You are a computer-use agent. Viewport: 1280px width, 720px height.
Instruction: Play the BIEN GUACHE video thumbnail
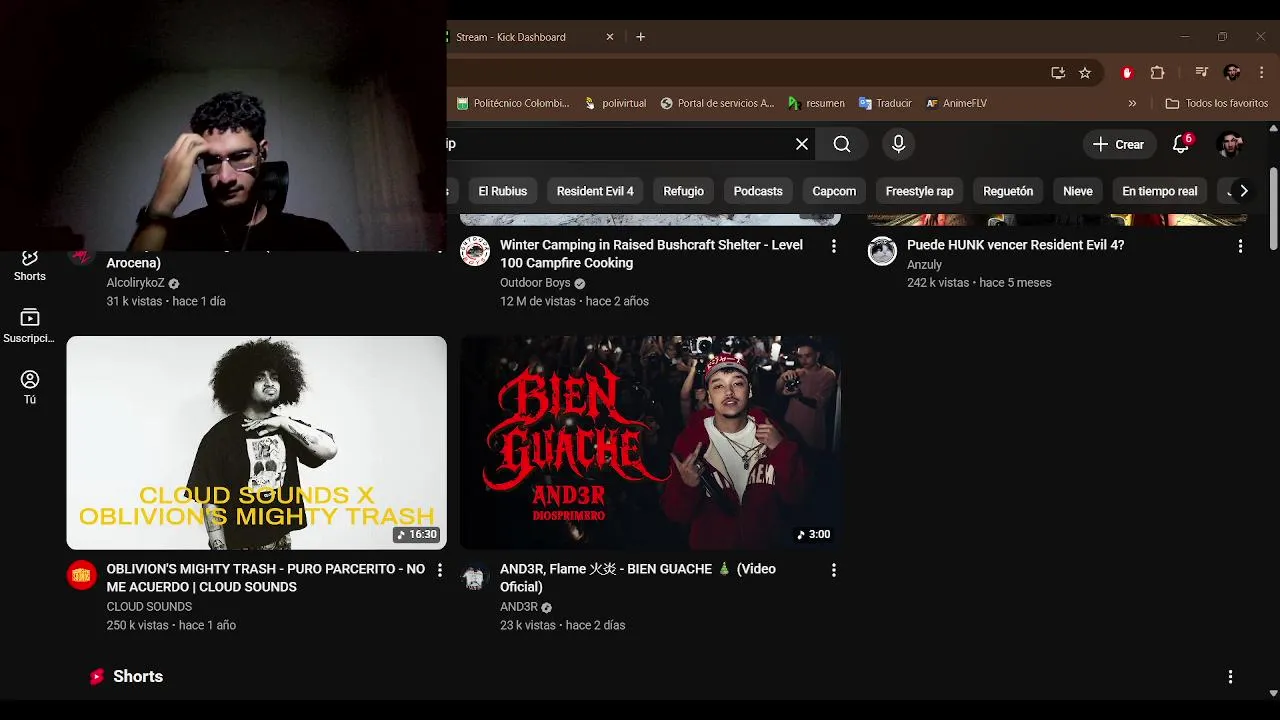[x=650, y=443]
